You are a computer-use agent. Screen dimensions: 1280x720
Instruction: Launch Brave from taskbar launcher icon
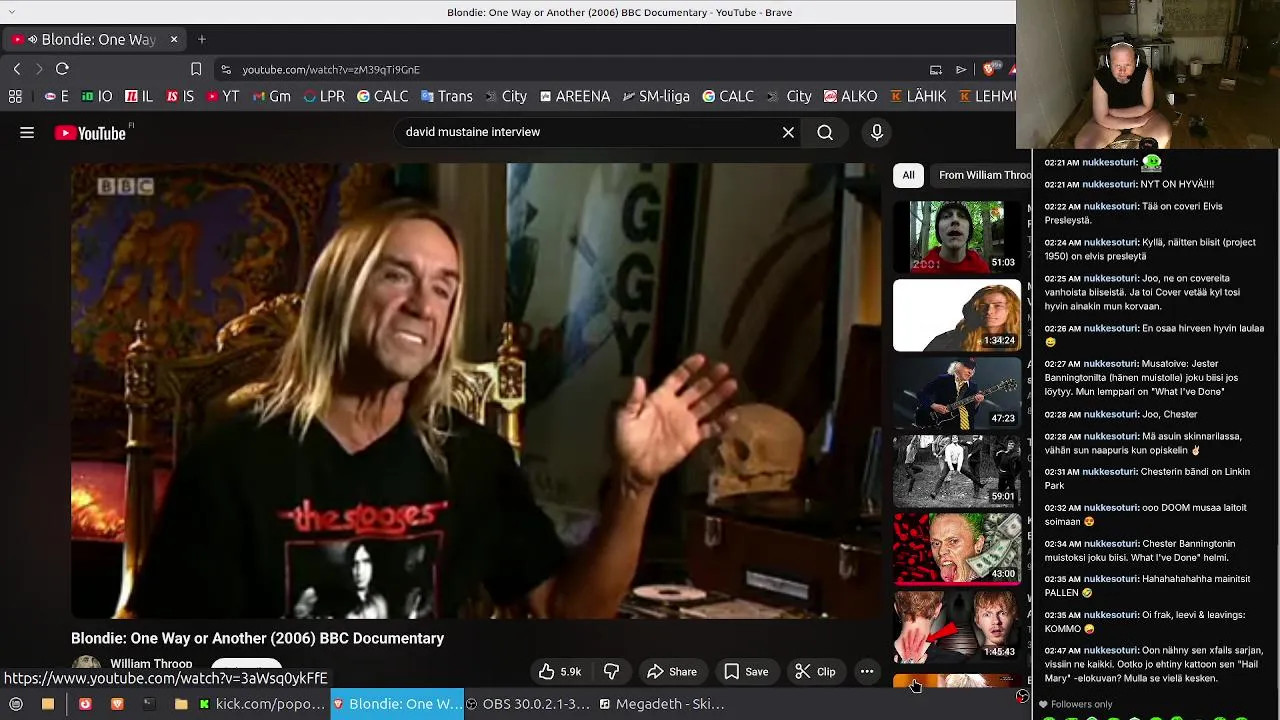point(117,704)
